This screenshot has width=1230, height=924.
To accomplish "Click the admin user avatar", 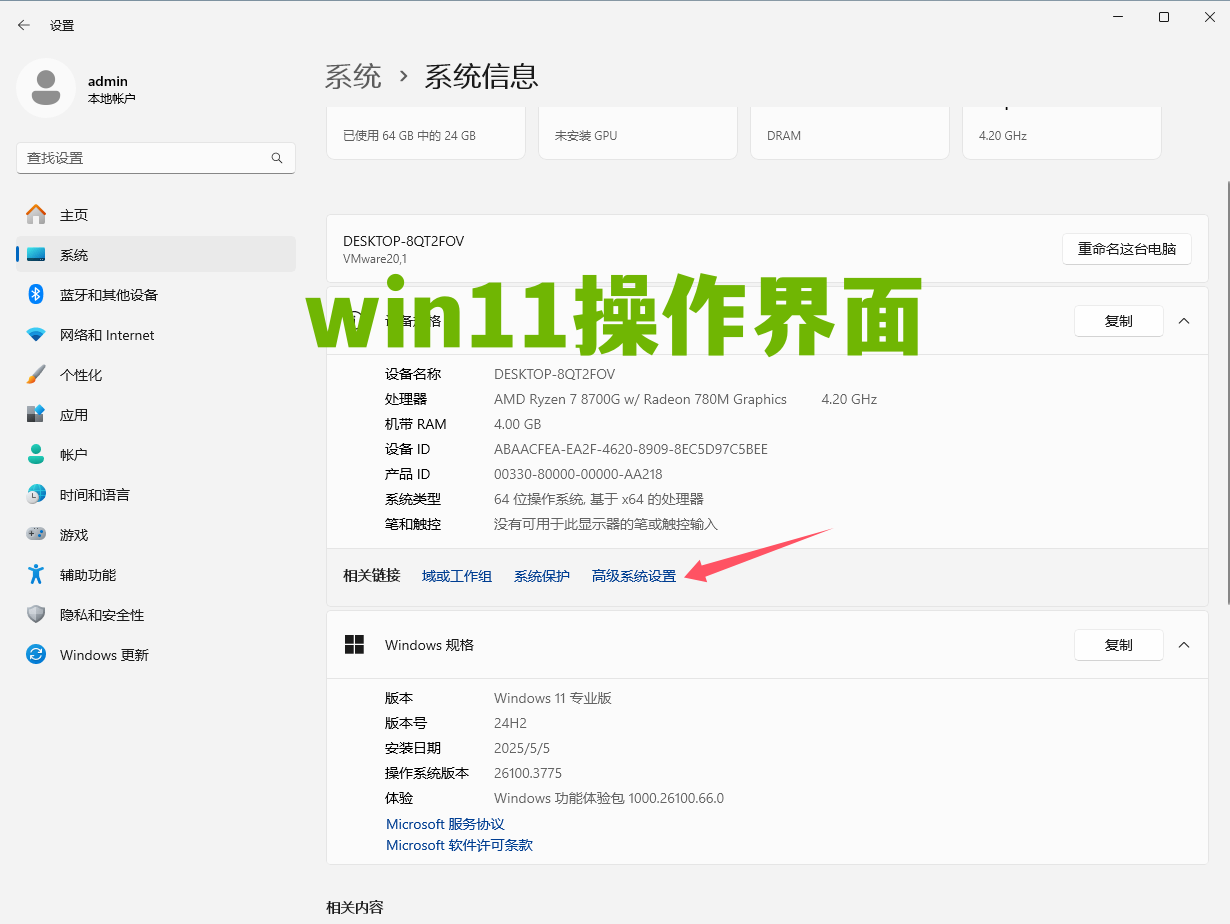I will point(46,88).
